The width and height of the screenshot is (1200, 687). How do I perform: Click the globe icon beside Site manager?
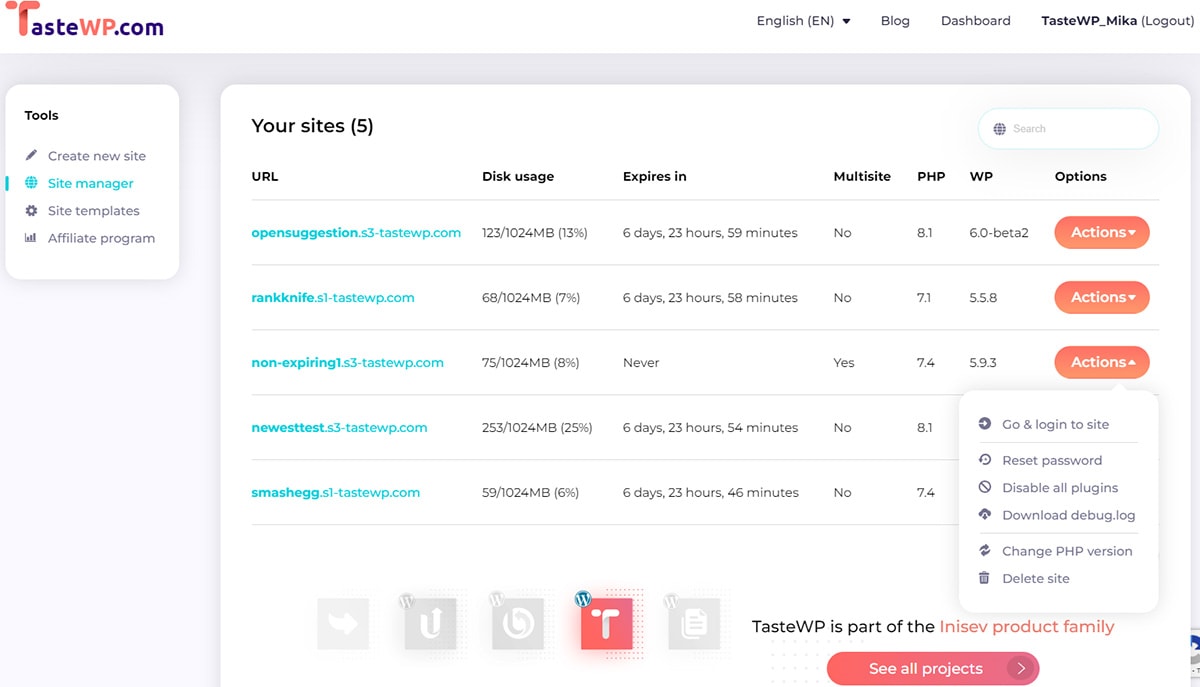tap(31, 183)
